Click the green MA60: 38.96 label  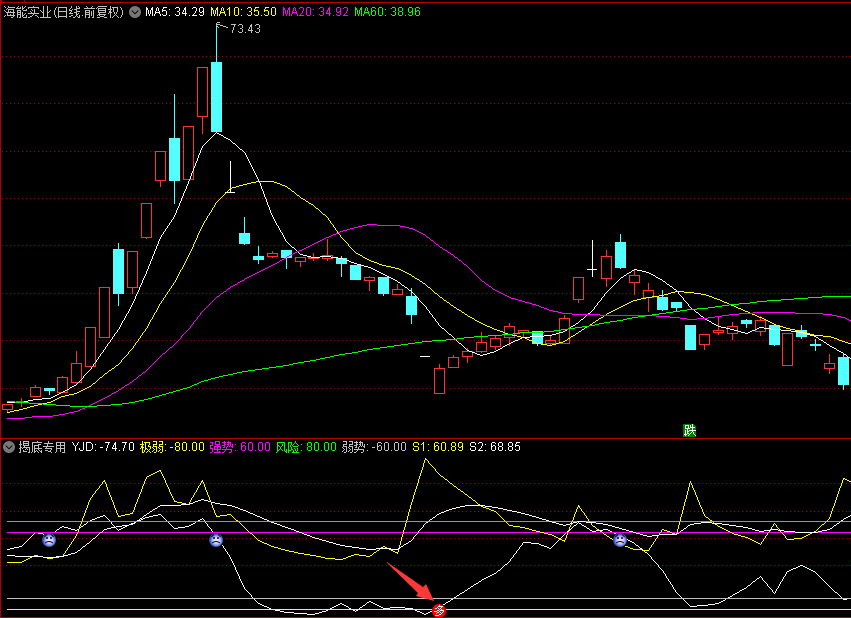click(387, 12)
